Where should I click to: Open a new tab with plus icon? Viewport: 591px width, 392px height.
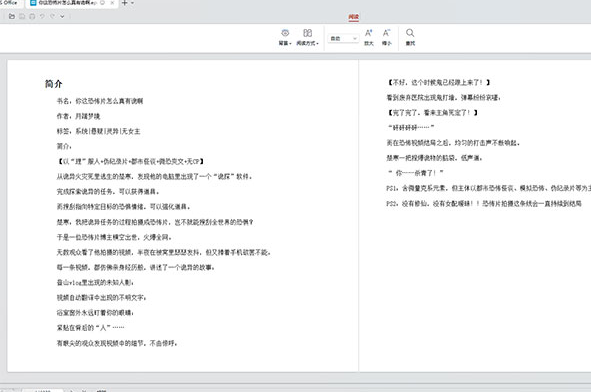tap(124, 3)
